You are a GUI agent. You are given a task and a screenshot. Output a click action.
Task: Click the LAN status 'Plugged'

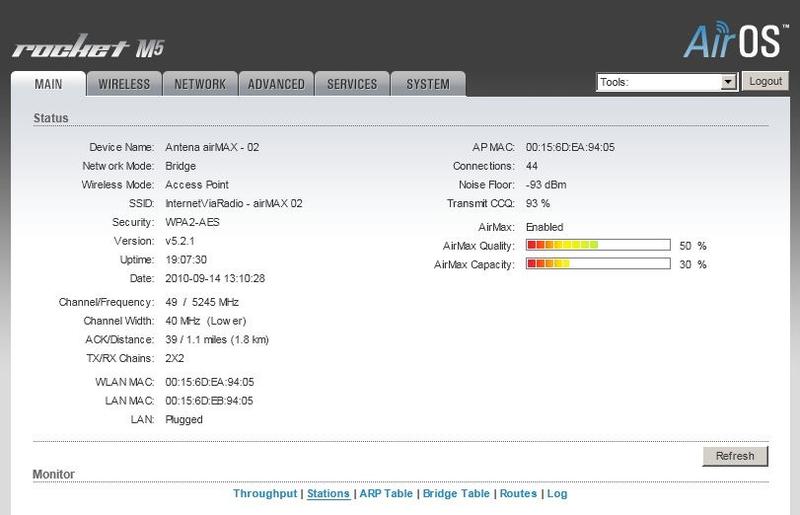point(184,420)
